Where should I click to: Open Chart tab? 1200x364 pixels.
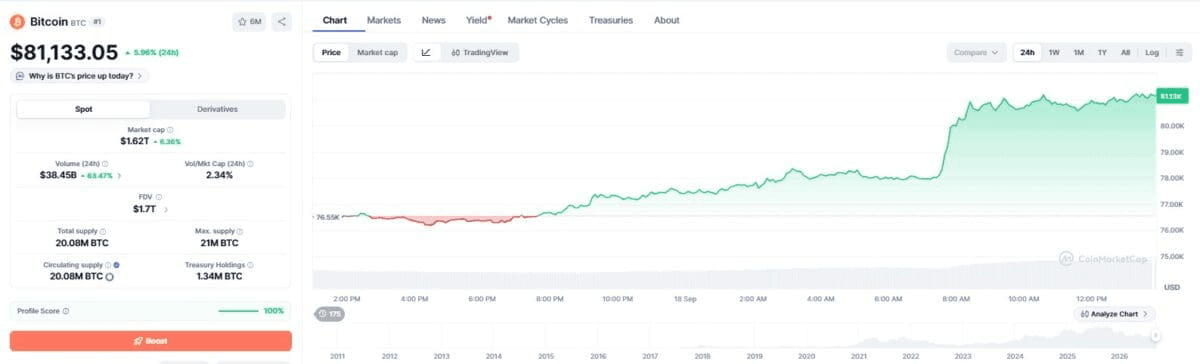(335, 20)
